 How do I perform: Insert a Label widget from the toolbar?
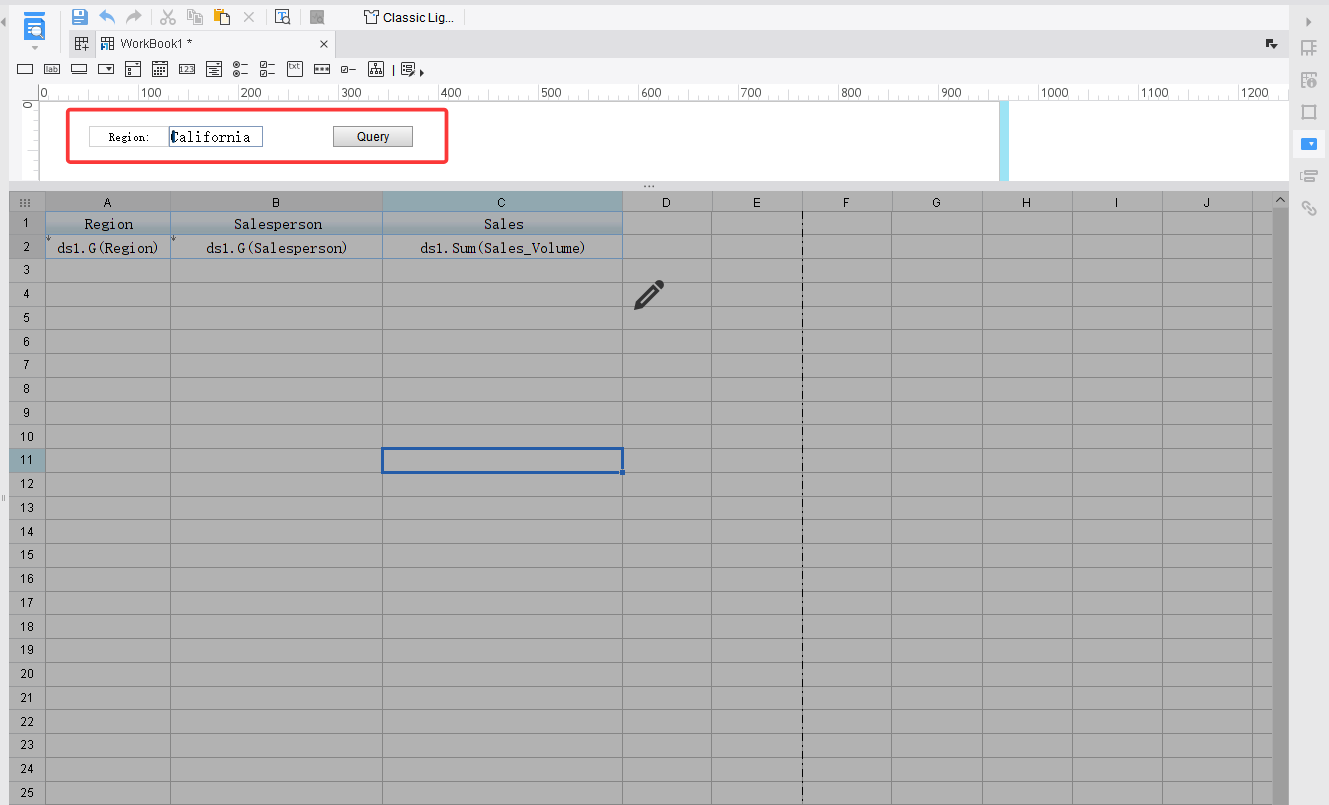pos(52,69)
